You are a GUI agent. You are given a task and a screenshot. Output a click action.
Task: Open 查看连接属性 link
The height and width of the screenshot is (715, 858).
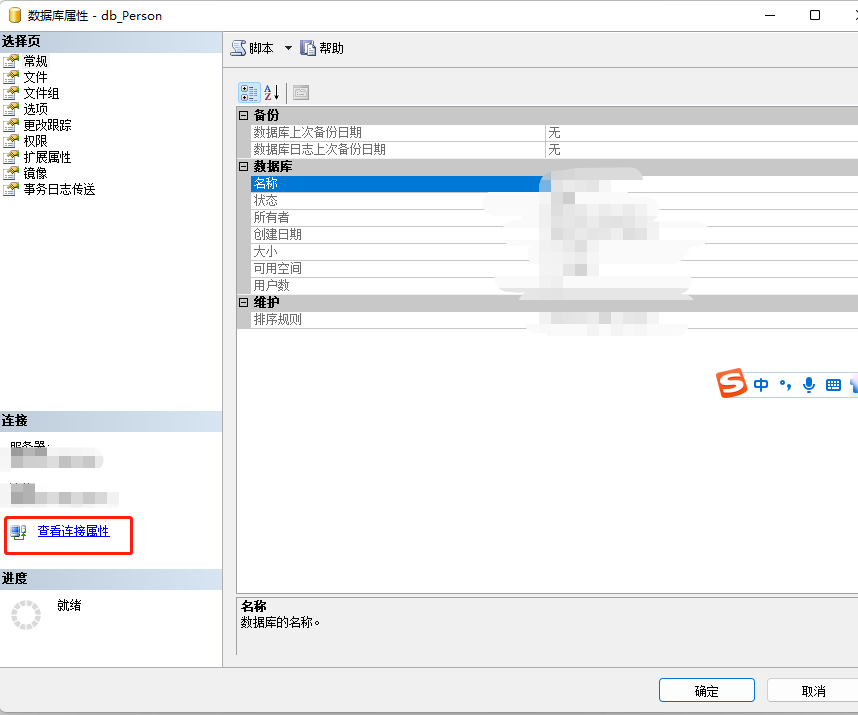coord(73,531)
